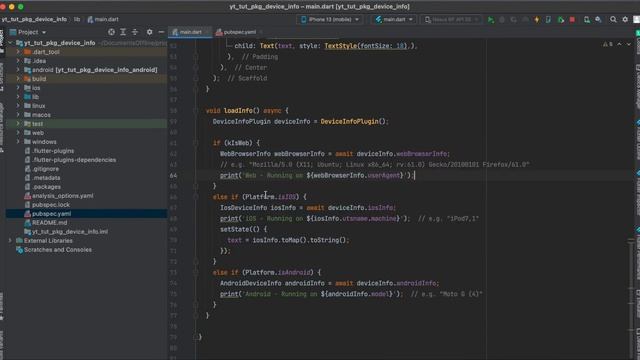
Task: Open the Device Manager toolbar icon
Action: [587, 20]
